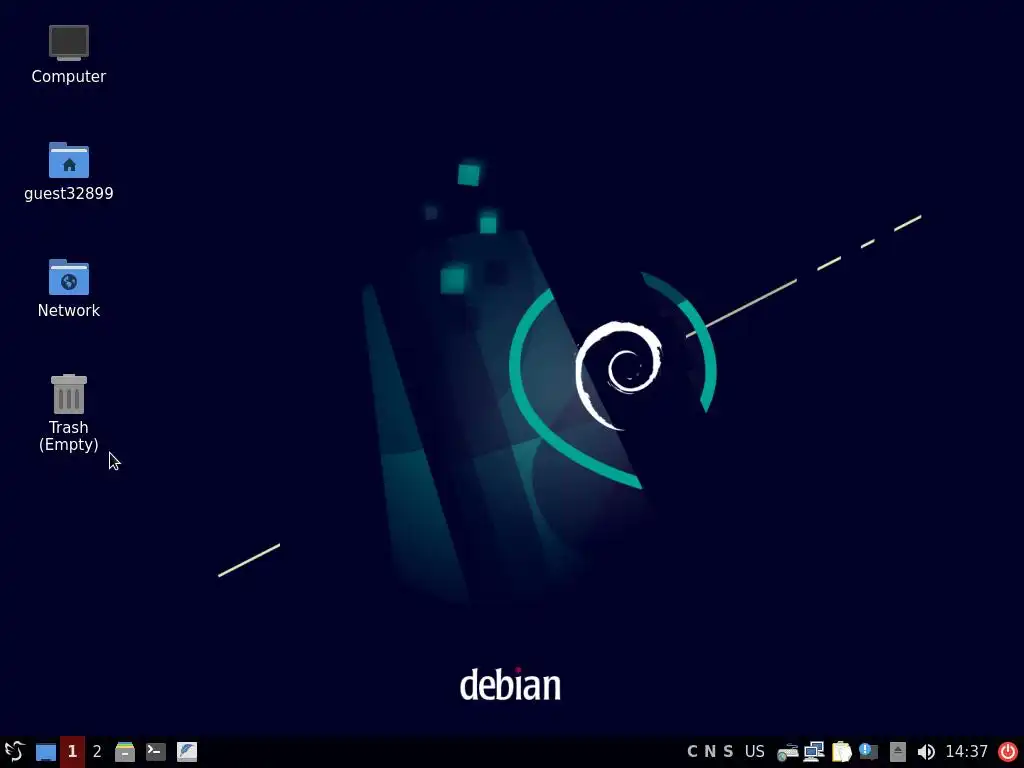Open the clipboard manager tray icon
The image size is (1024, 768).
tap(842, 752)
